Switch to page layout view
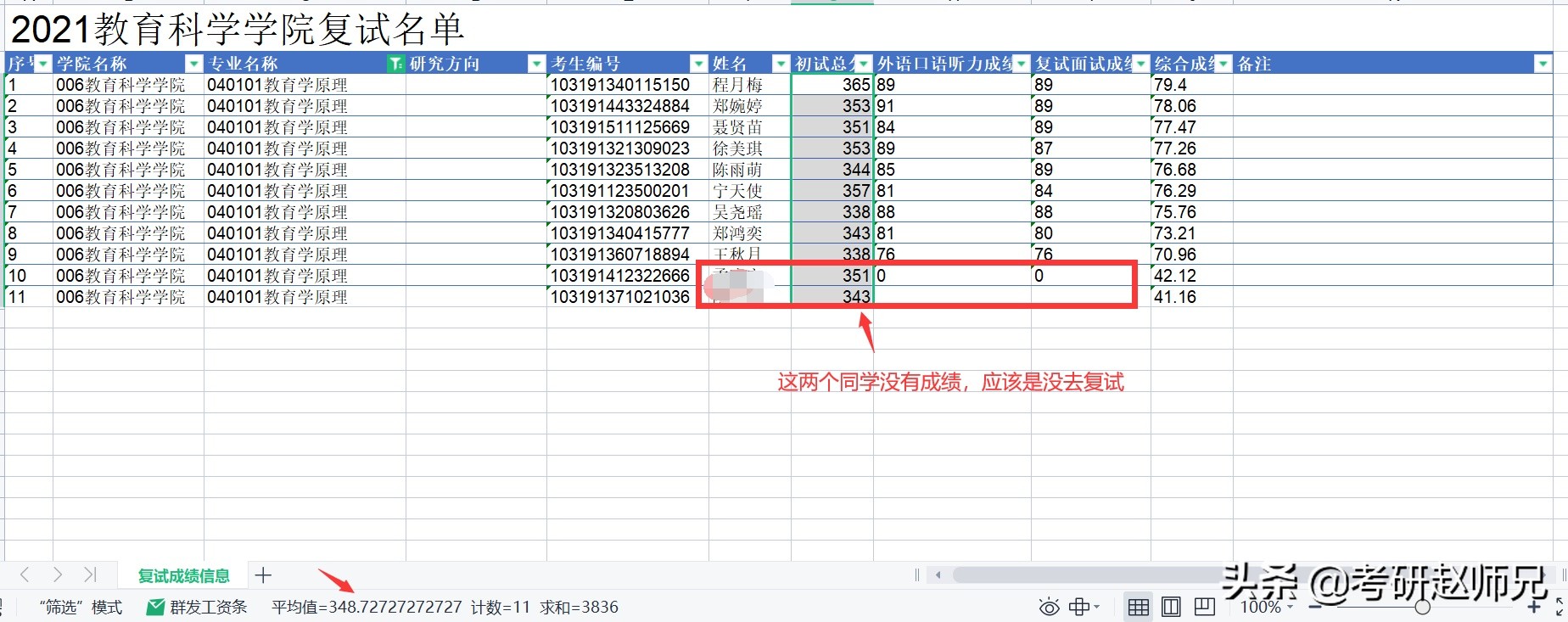Image resolution: width=1568 pixels, height=622 pixels. 1171,607
